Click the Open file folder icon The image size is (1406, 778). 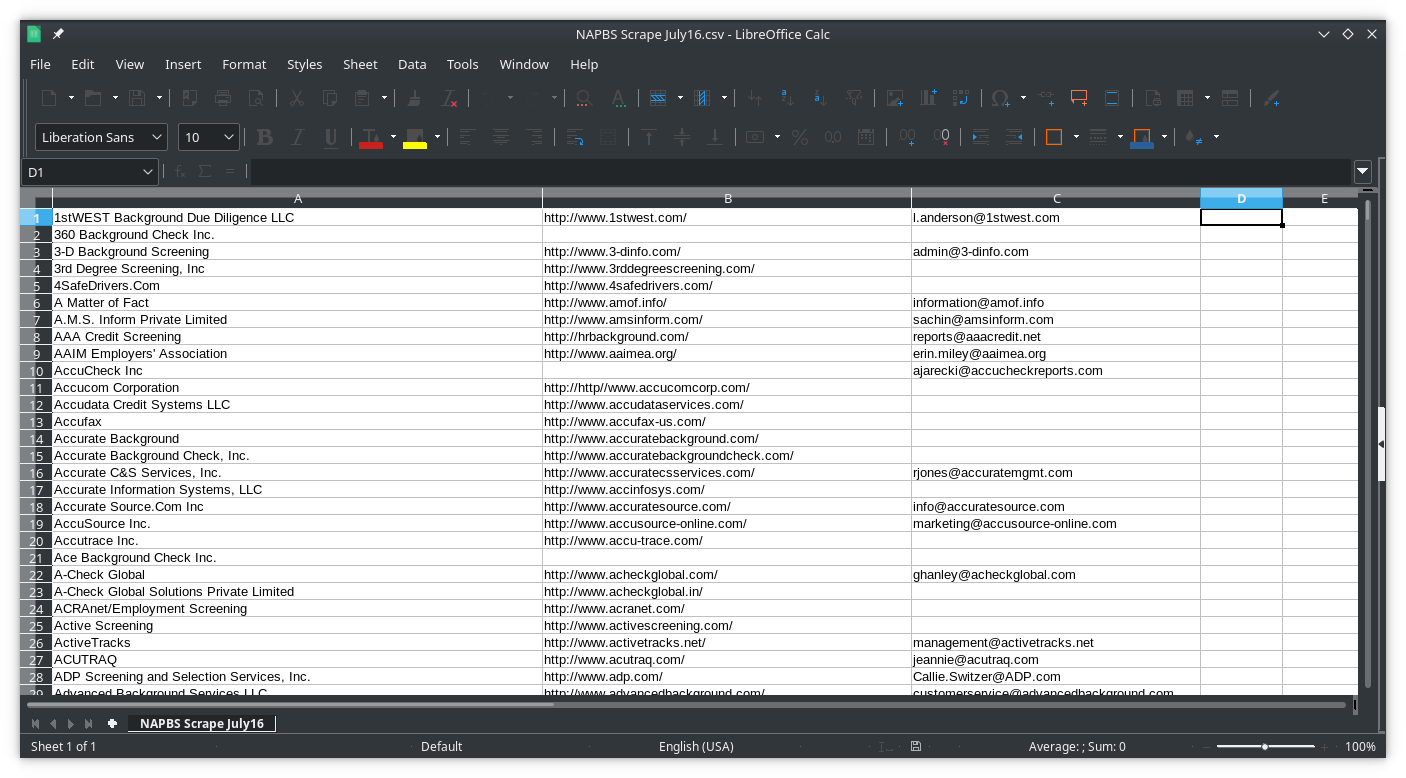[93, 98]
